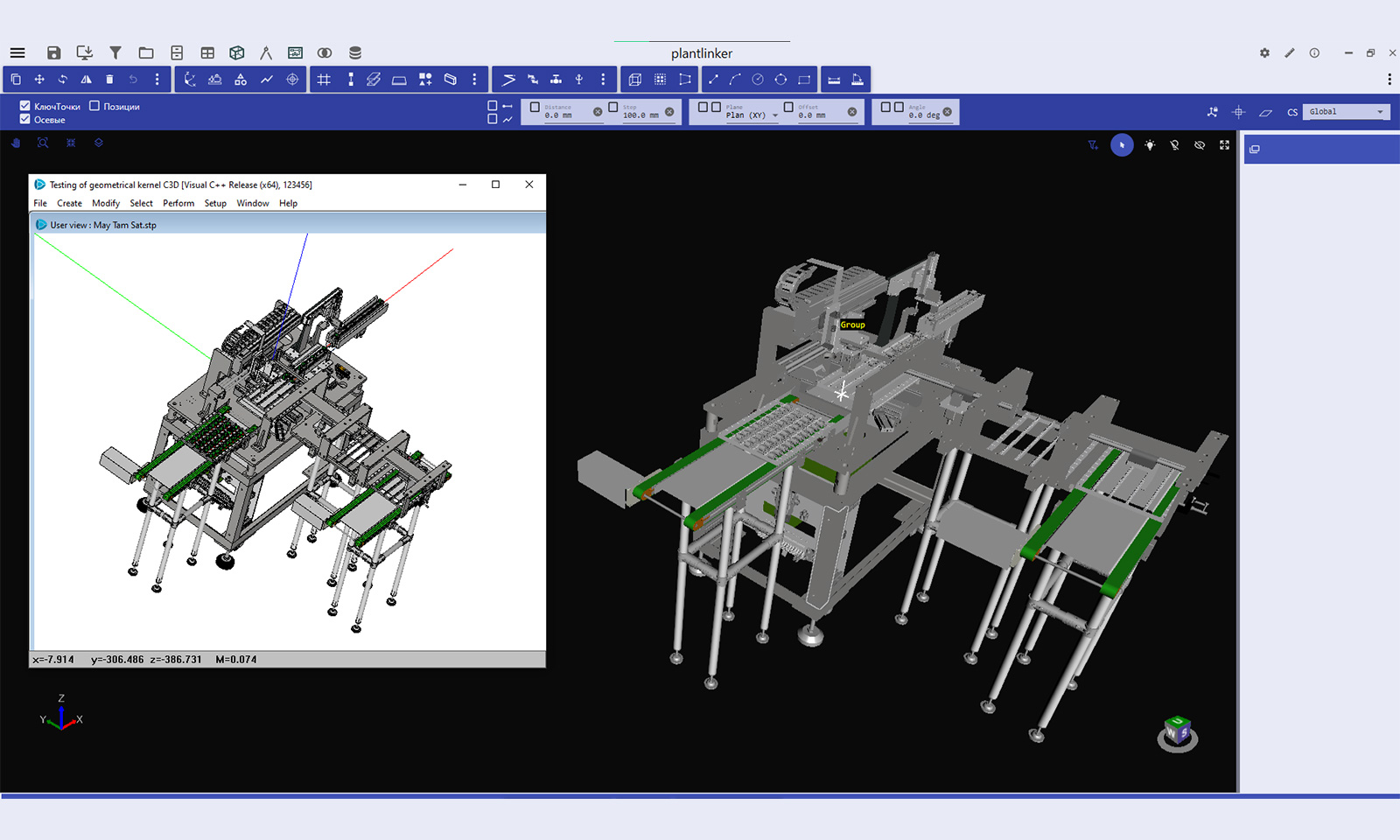The width and height of the screenshot is (1400, 840).
Task: Click the hide-objects eye-off icon in viewport toolbar
Action: coord(1200,144)
